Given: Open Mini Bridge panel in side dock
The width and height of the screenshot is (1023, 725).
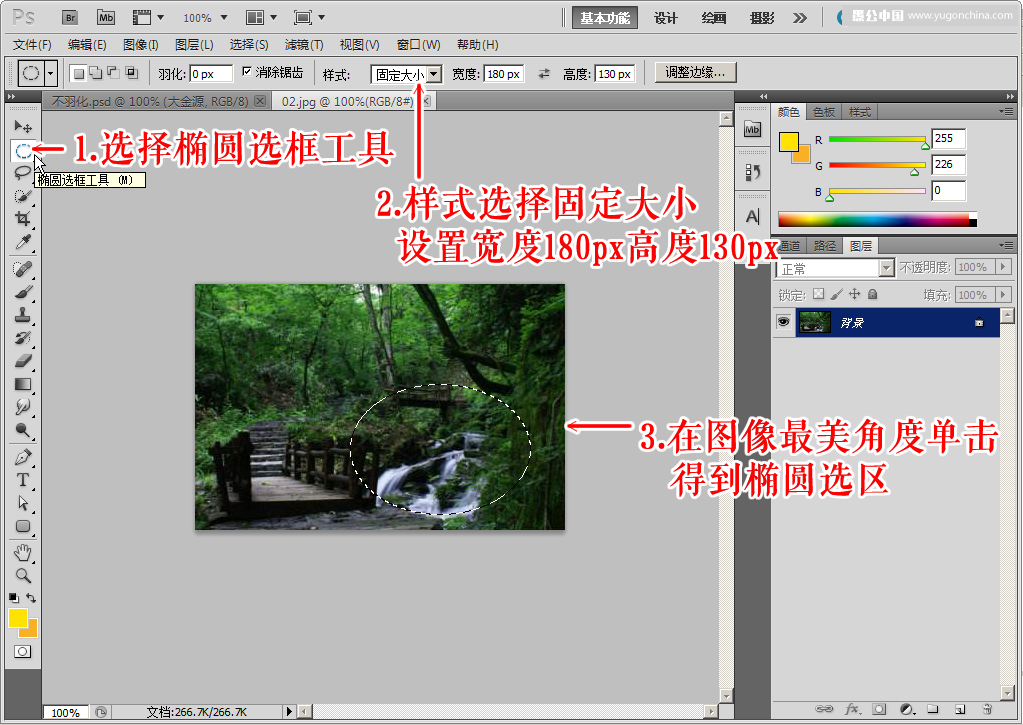Looking at the screenshot, I should coord(752,129).
